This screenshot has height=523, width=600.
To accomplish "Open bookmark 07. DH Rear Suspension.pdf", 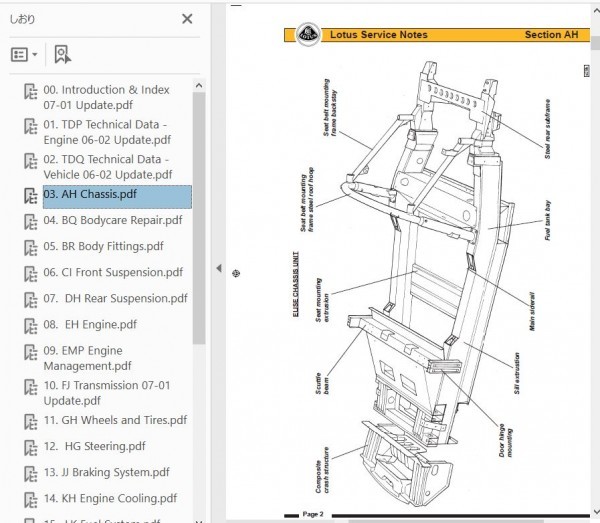I will click(116, 298).
